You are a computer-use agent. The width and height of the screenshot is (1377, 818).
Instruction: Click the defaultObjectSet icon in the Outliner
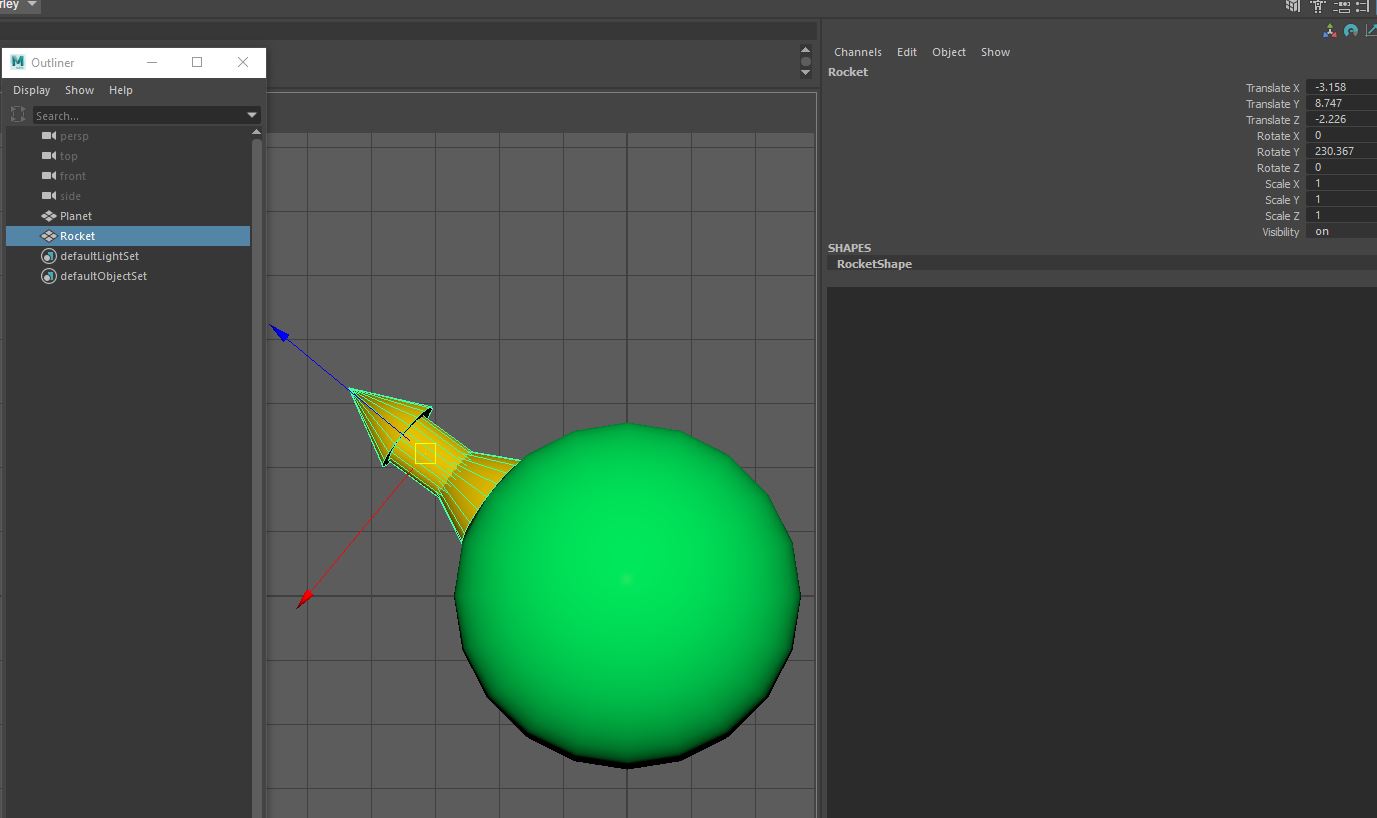point(48,276)
